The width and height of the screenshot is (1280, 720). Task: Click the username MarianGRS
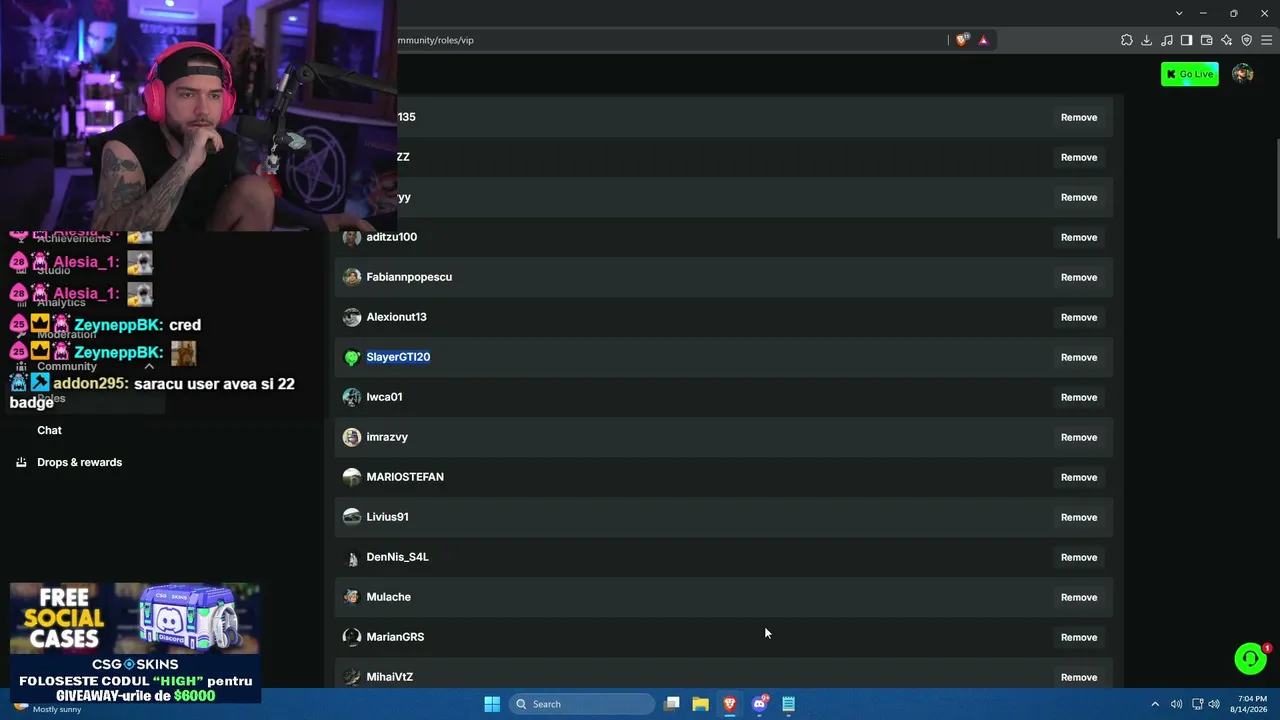click(396, 637)
